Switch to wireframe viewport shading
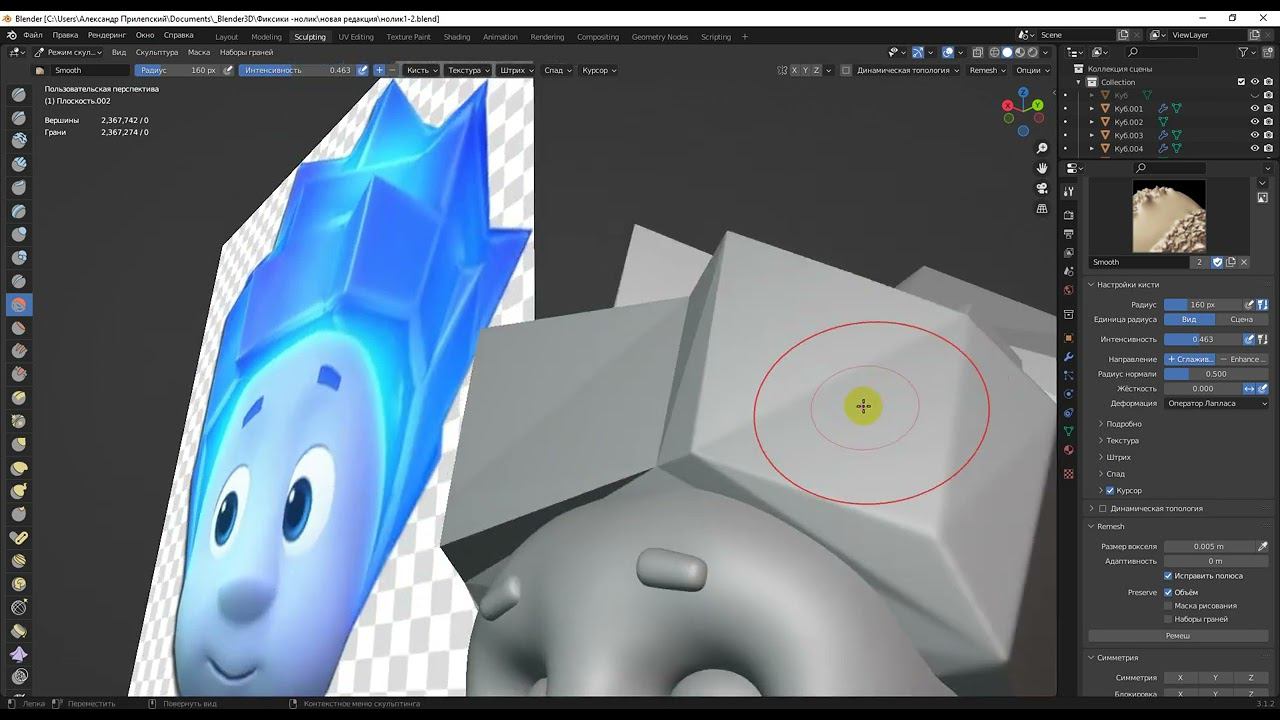Image resolution: width=1280 pixels, height=720 pixels. (994, 52)
